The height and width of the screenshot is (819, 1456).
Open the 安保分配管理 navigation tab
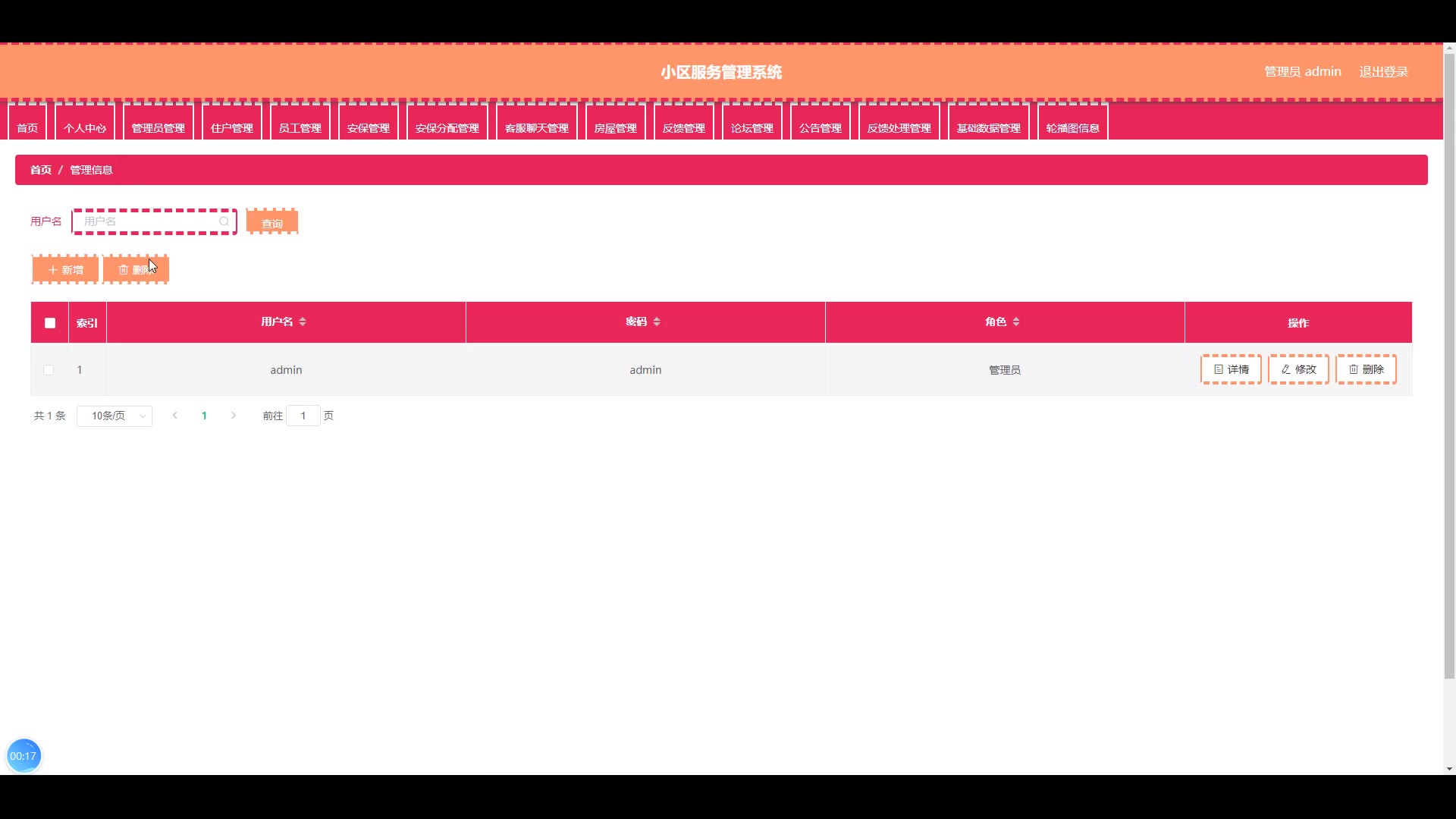(x=447, y=123)
